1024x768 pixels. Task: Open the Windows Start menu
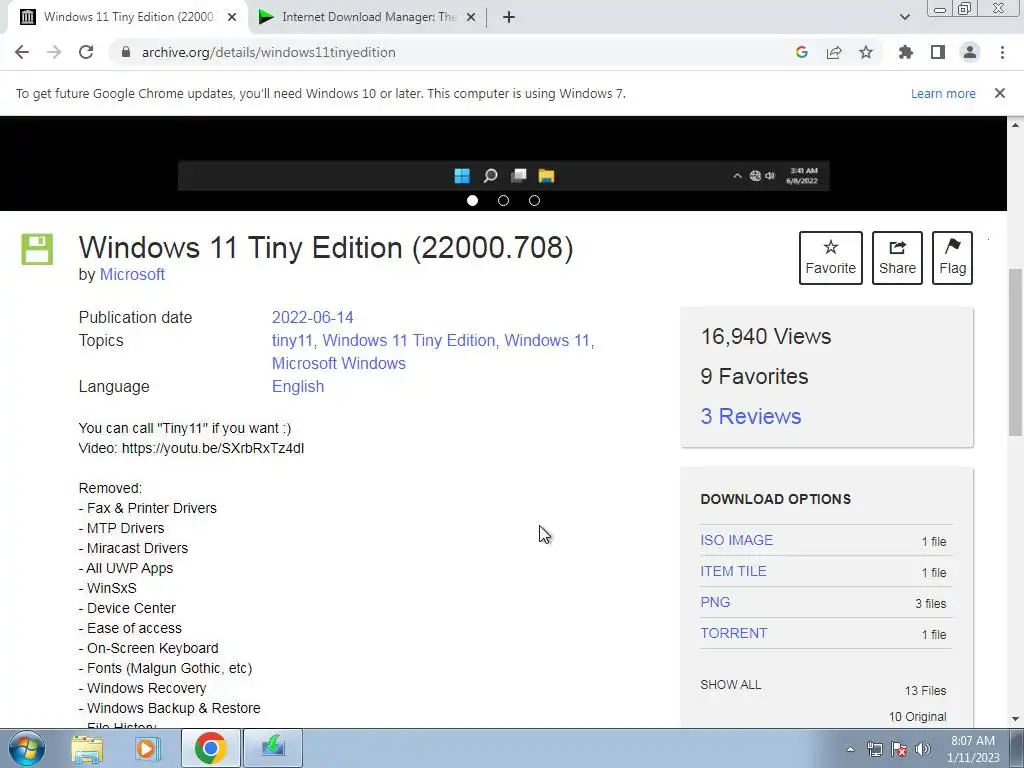27,748
